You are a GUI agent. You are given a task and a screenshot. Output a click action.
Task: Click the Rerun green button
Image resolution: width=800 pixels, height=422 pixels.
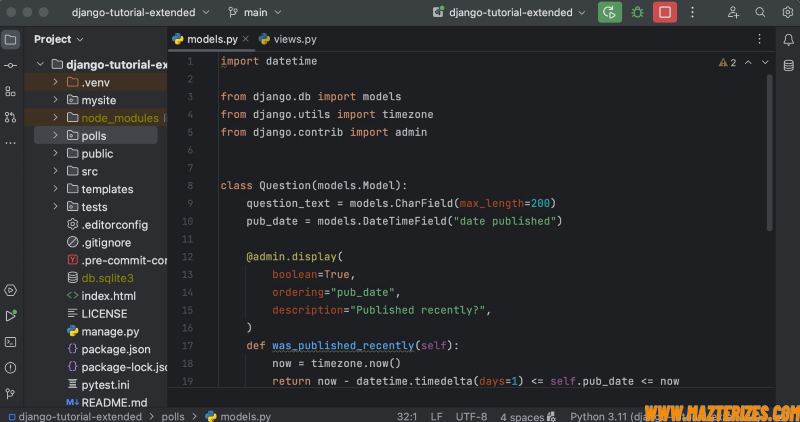coord(610,12)
